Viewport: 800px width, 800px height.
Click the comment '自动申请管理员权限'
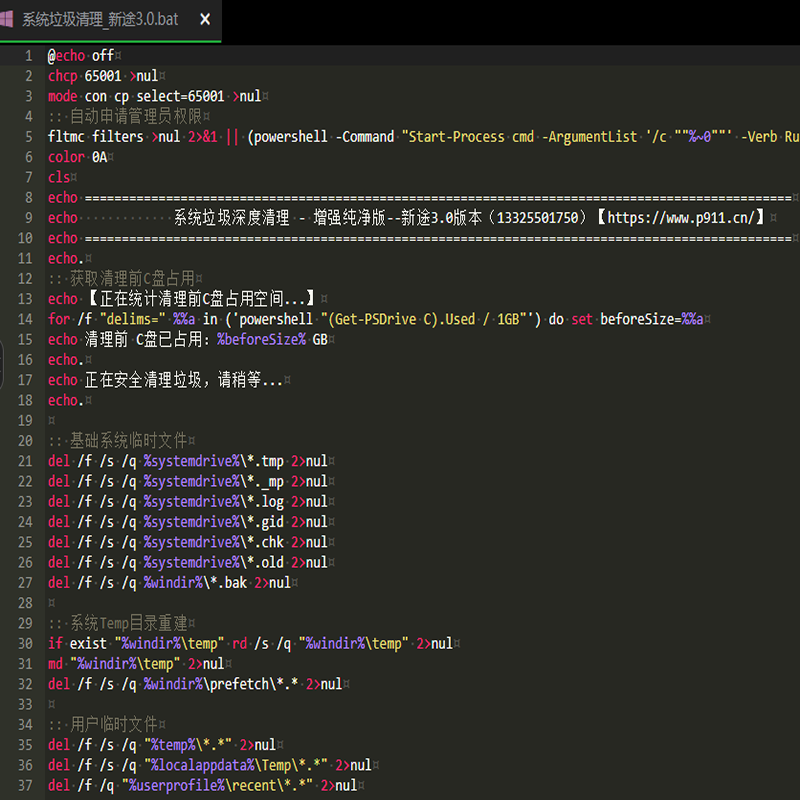coord(136,116)
